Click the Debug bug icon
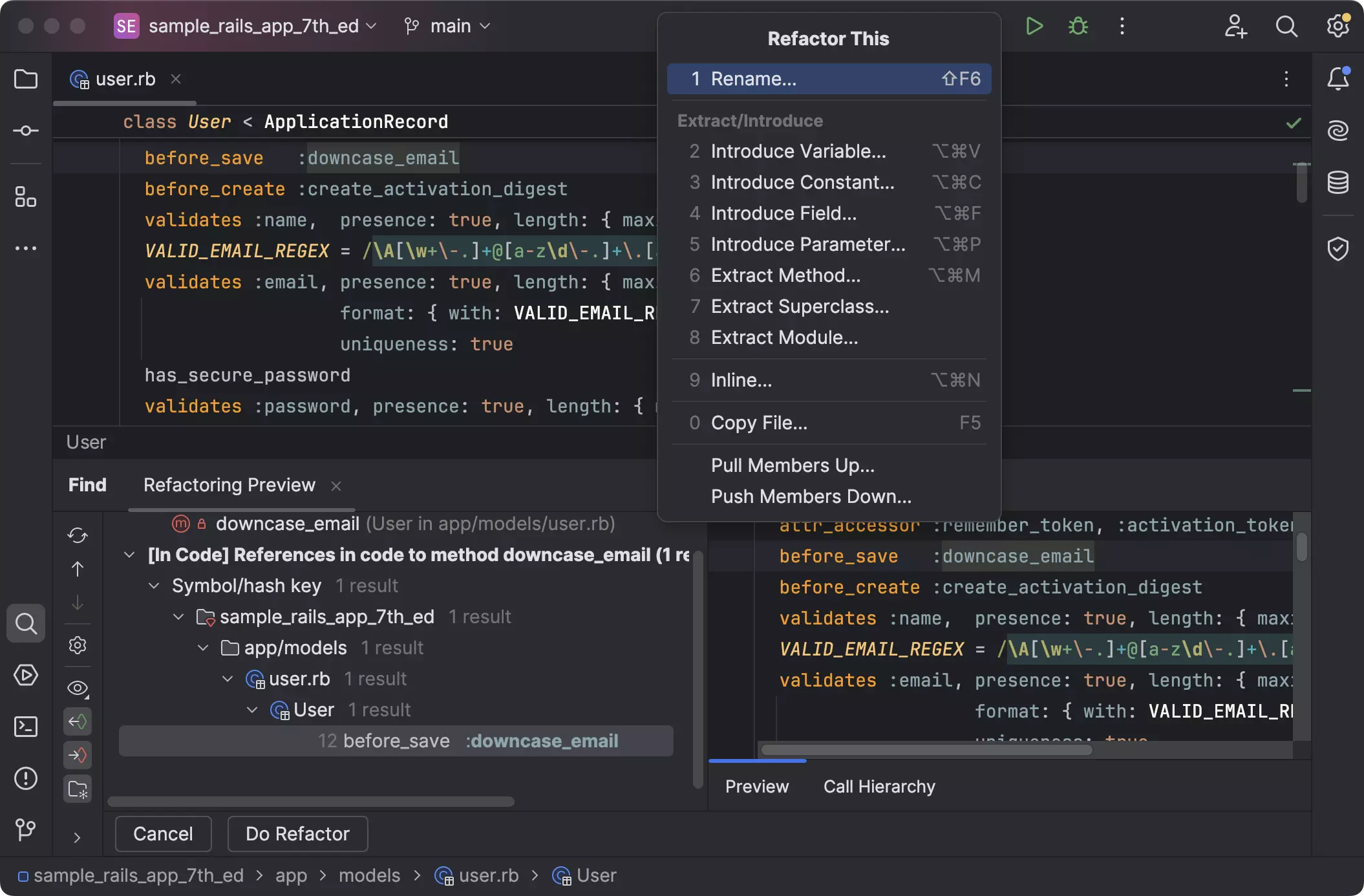 tap(1078, 26)
